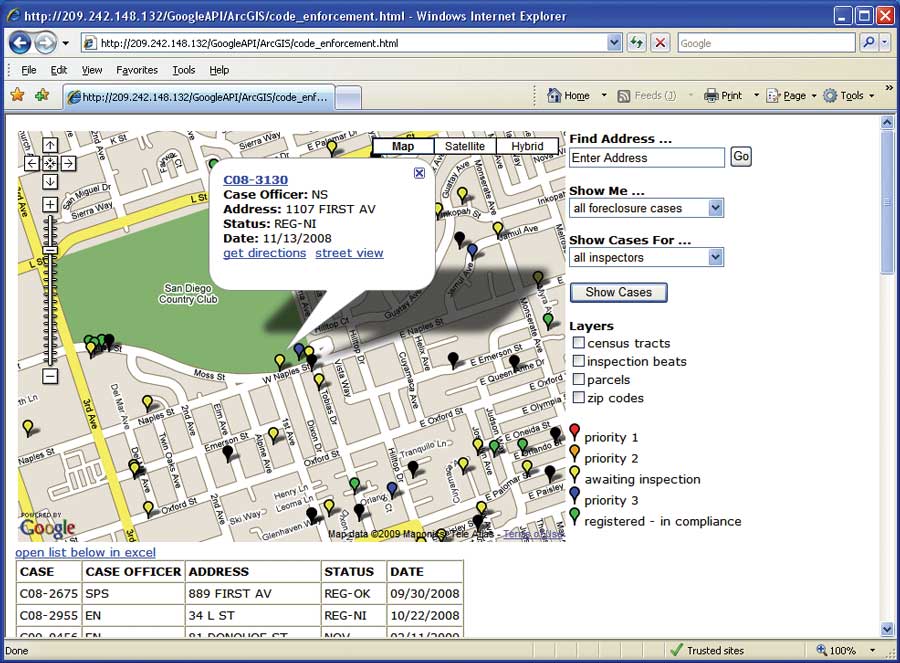The height and width of the screenshot is (663, 900).
Task: Pan the map up with the arrow
Action: (50, 145)
